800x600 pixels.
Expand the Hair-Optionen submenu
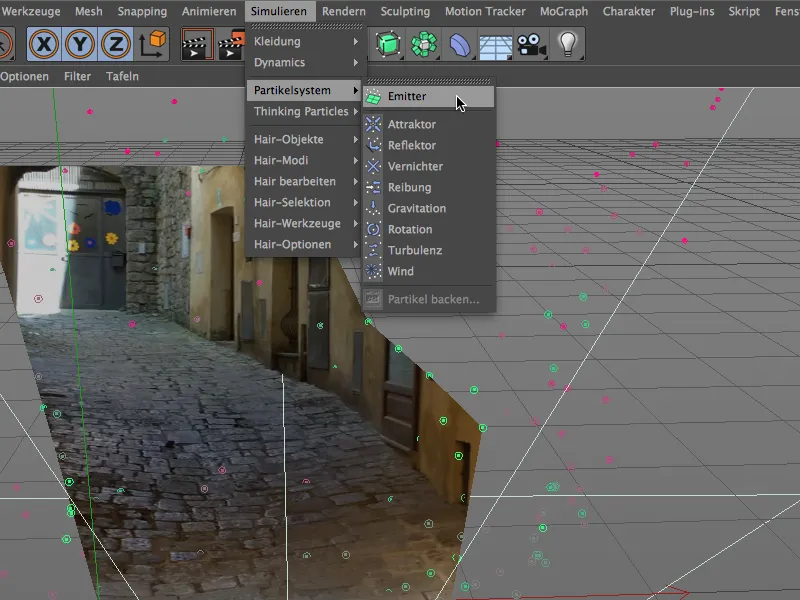click(x=305, y=244)
